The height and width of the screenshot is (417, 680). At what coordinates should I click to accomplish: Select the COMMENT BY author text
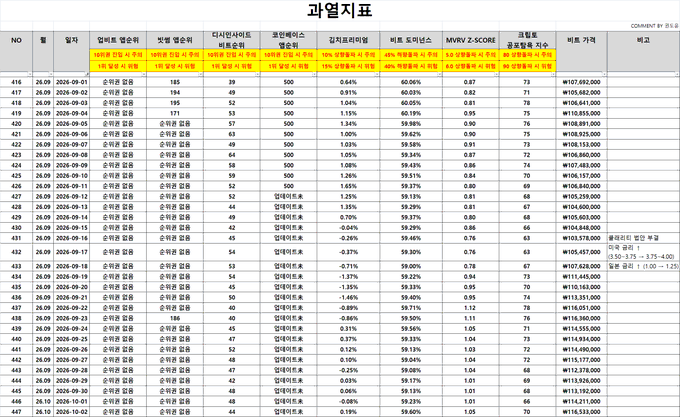pyautogui.click(x=654, y=26)
